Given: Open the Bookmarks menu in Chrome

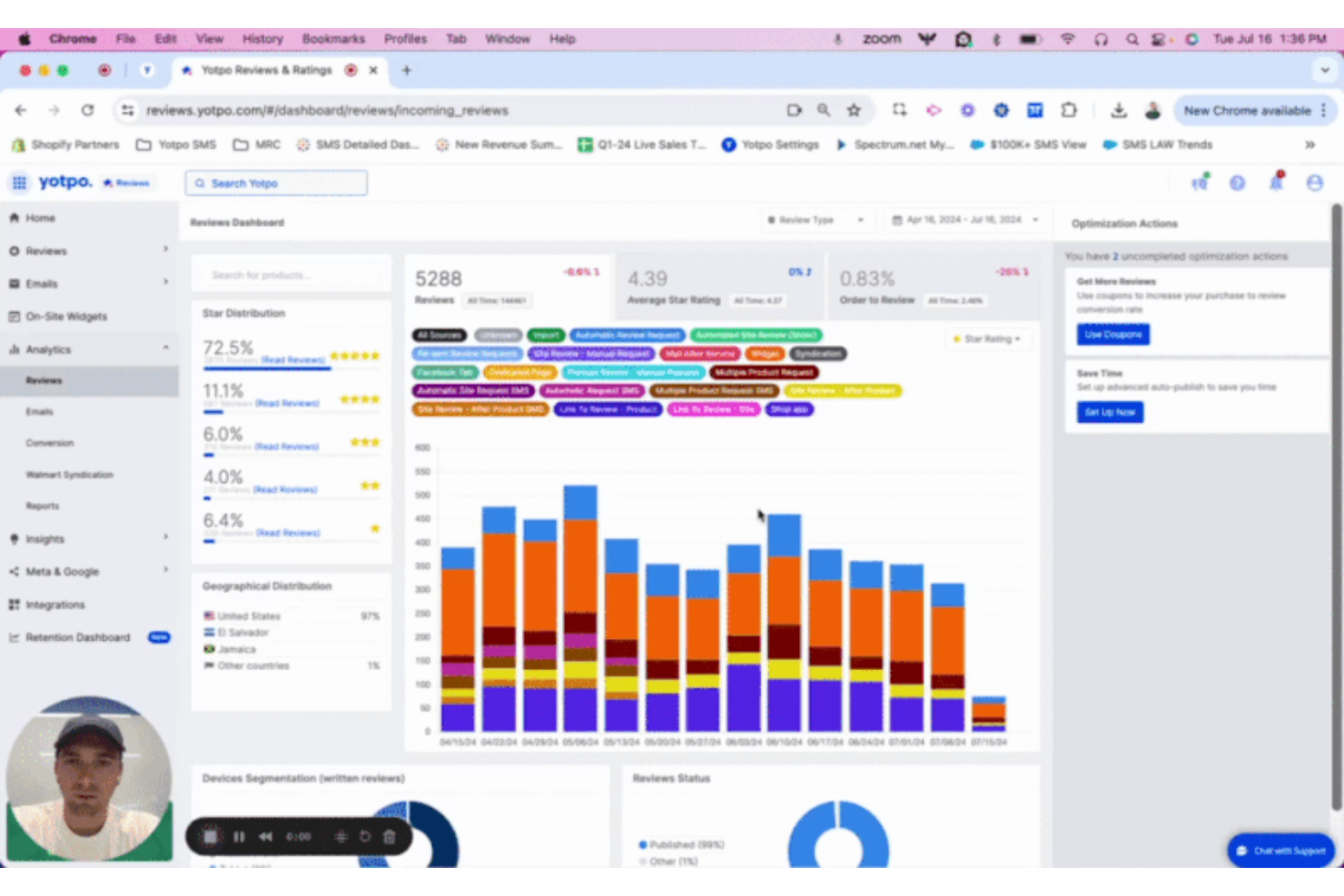Looking at the screenshot, I should pos(332,38).
